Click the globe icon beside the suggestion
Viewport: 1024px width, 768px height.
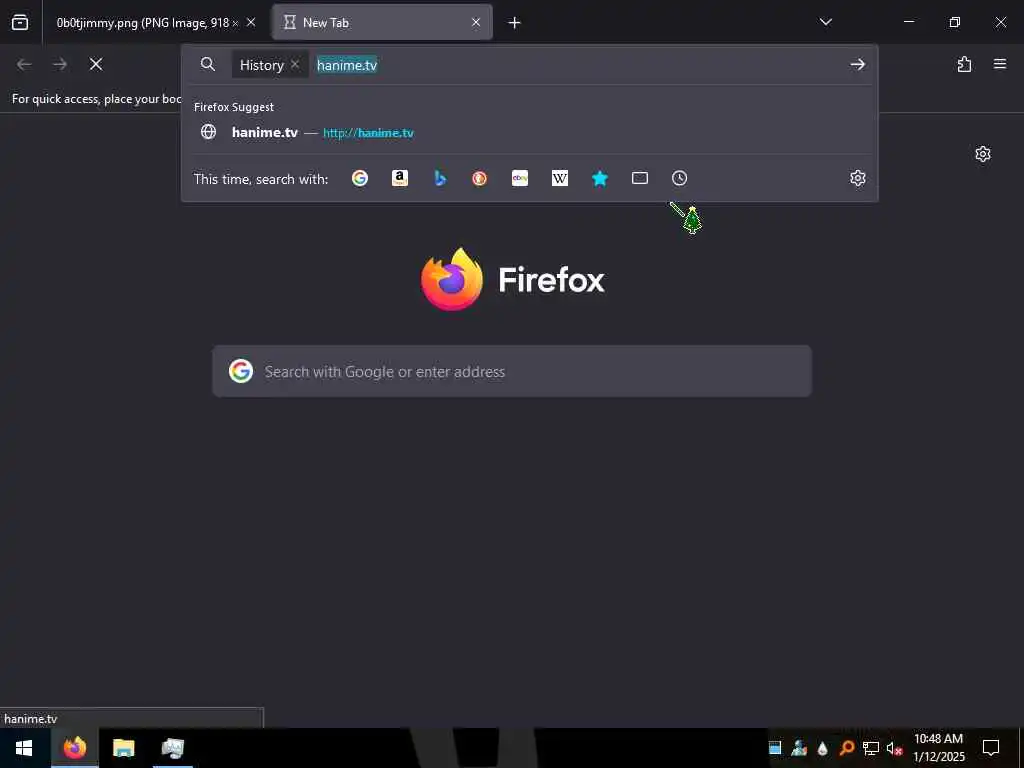click(208, 132)
